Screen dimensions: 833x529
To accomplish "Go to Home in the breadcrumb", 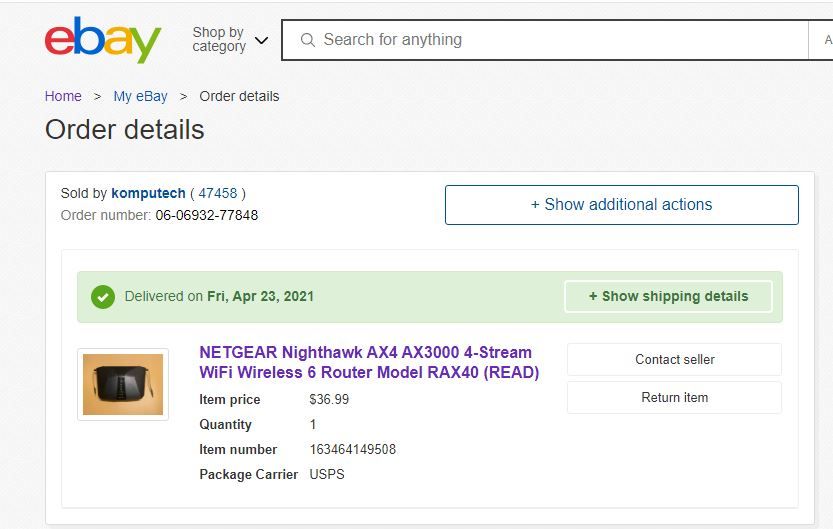I will pyautogui.click(x=63, y=96).
